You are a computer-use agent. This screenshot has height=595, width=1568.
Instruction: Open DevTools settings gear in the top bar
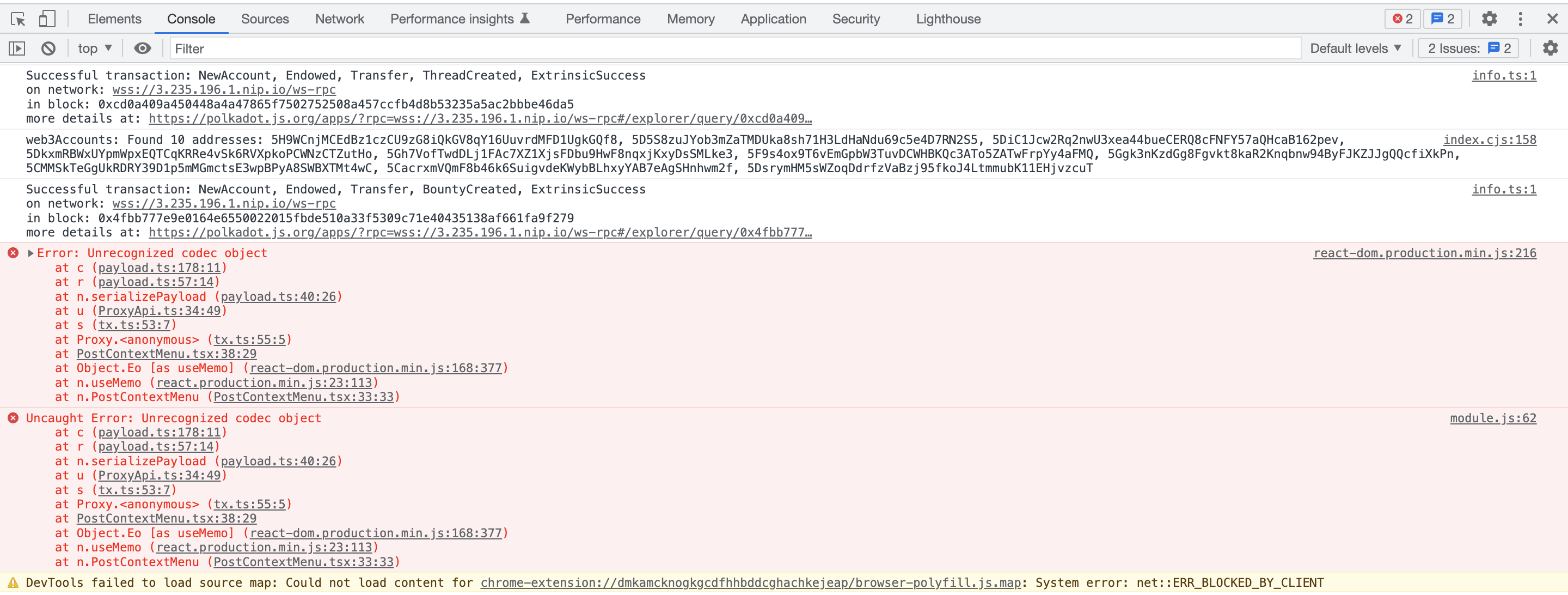(1489, 19)
